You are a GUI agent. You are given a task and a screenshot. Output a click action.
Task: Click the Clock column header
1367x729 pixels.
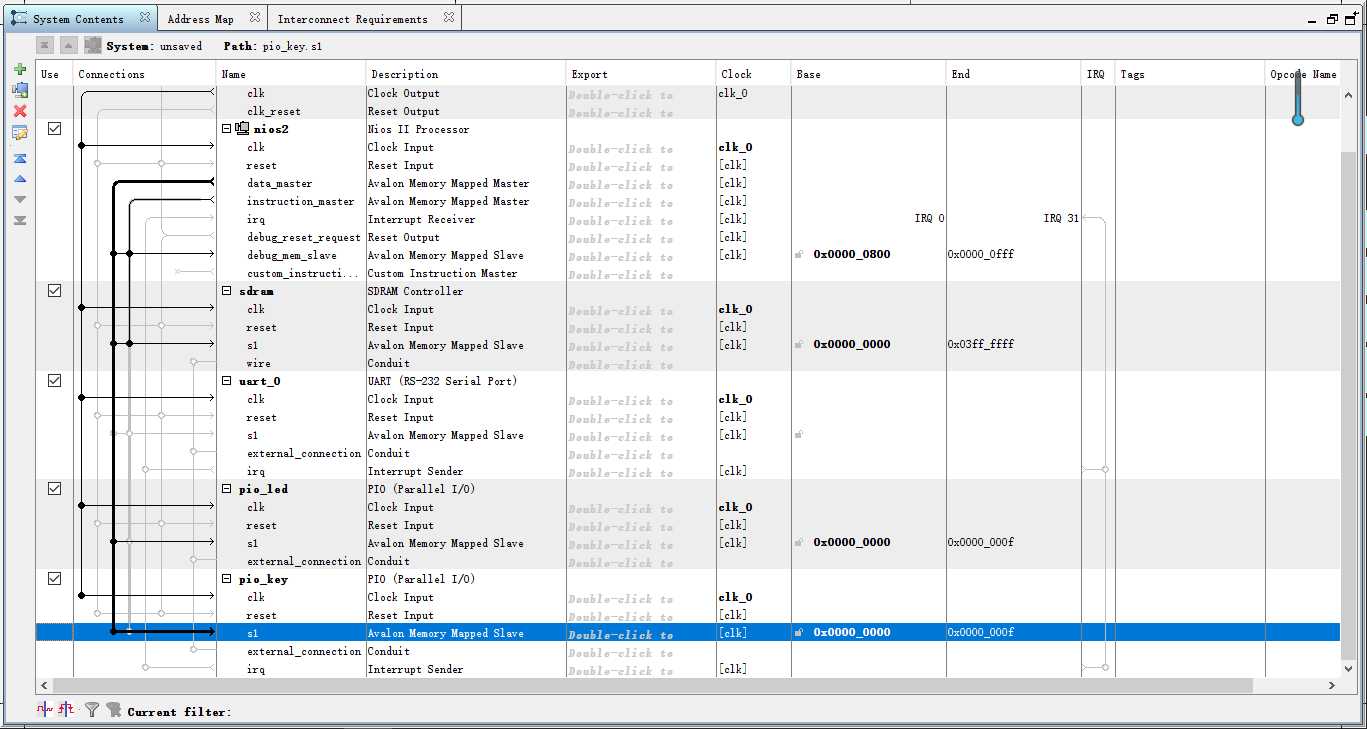(x=754, y=74)
